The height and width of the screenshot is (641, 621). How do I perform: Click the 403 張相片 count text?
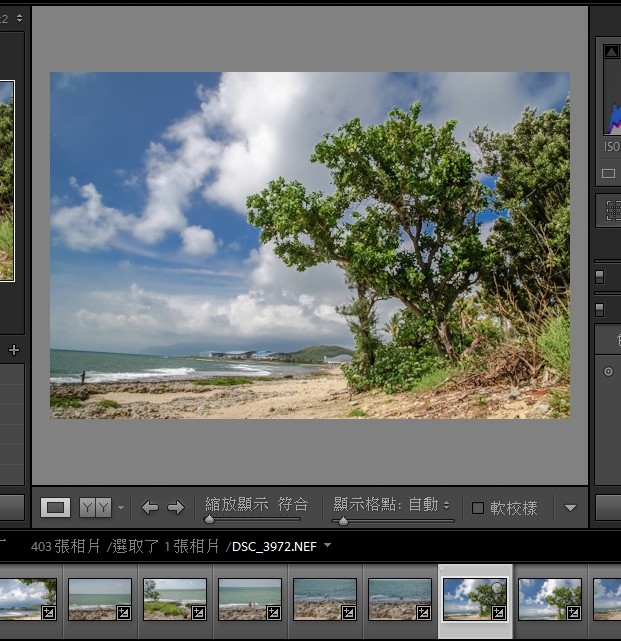65,547
